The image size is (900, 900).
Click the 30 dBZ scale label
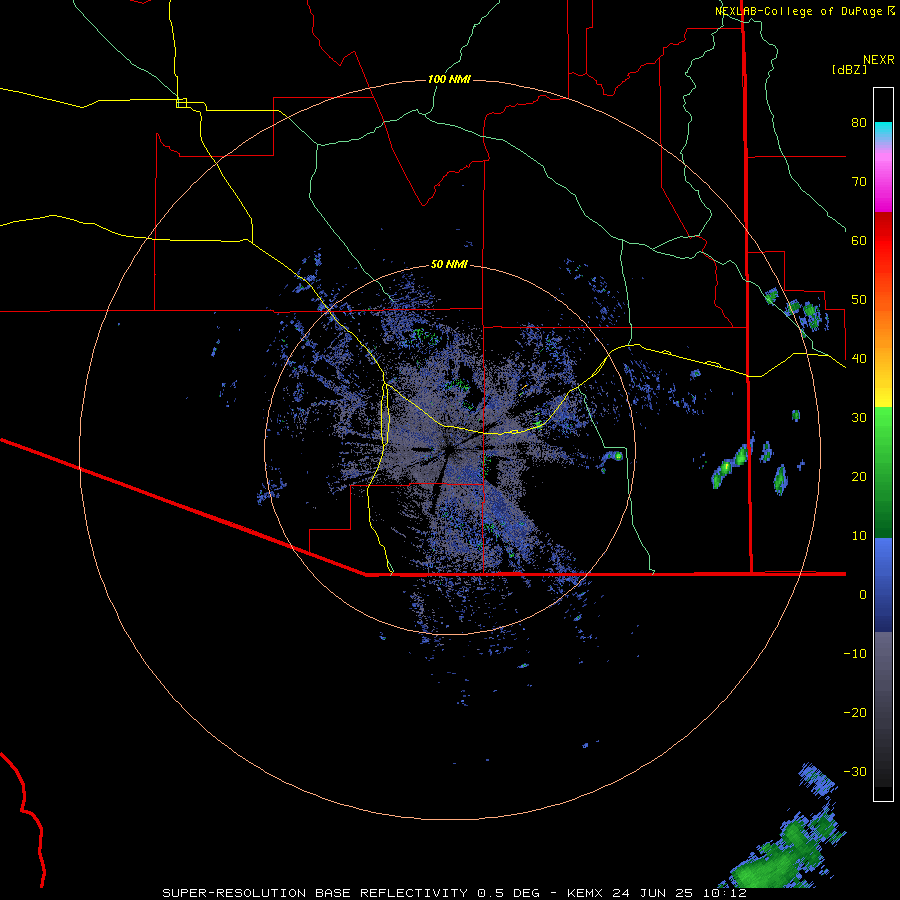pyautogui.click(x=859, y=417)
